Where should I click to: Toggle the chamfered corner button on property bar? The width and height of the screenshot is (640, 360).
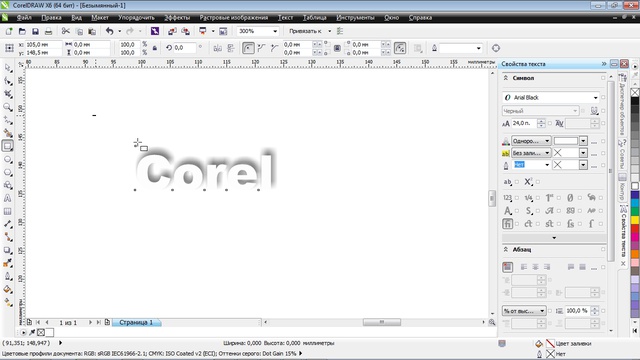274,48
